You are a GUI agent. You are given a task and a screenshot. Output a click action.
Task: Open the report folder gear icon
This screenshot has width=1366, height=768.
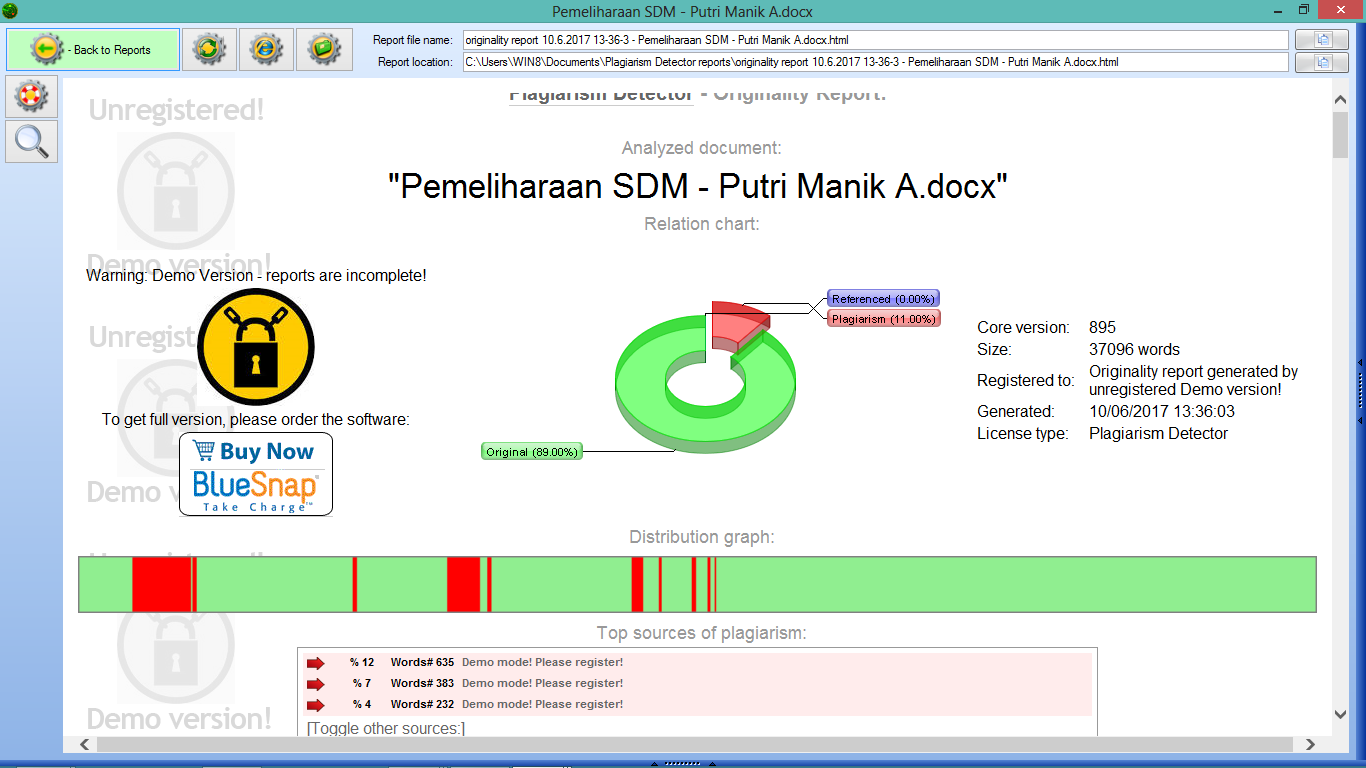pyautogui.click(x=325, y=49)
